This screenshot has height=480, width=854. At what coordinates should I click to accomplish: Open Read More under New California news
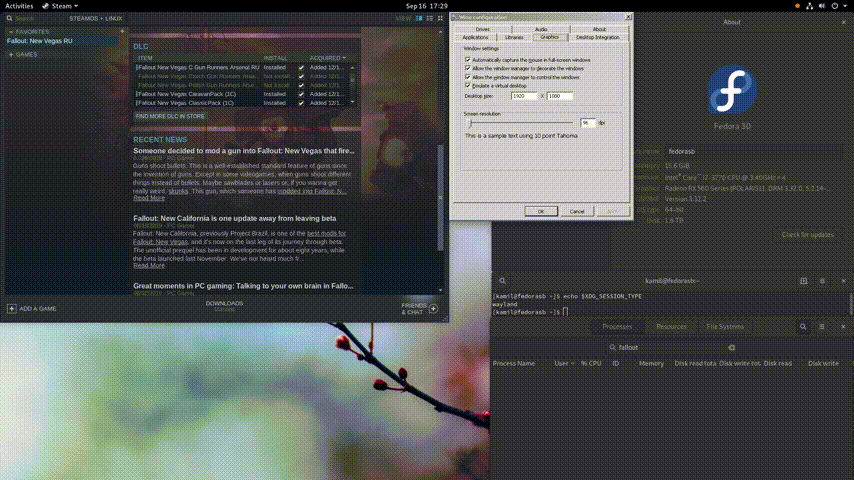coord(149,266)
